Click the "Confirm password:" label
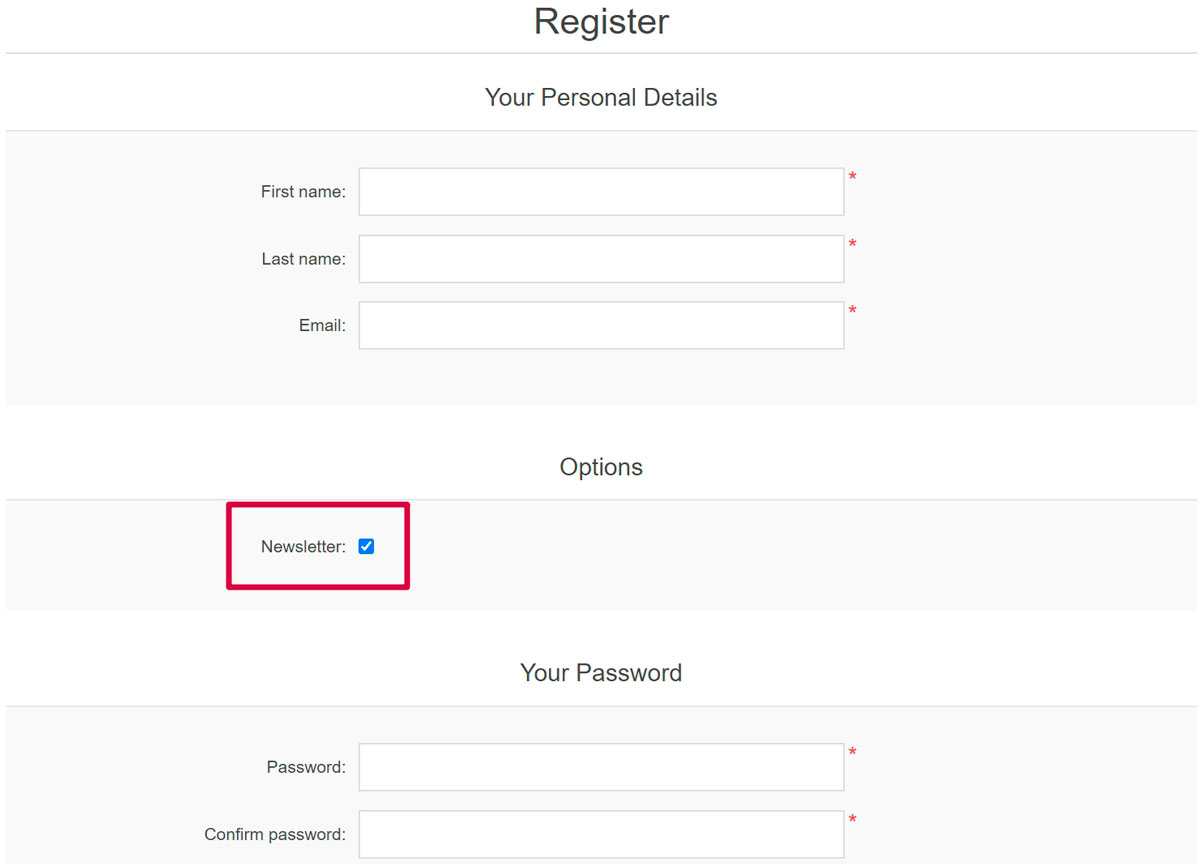Screen dimensions: 1200x864 pos(275,835)
